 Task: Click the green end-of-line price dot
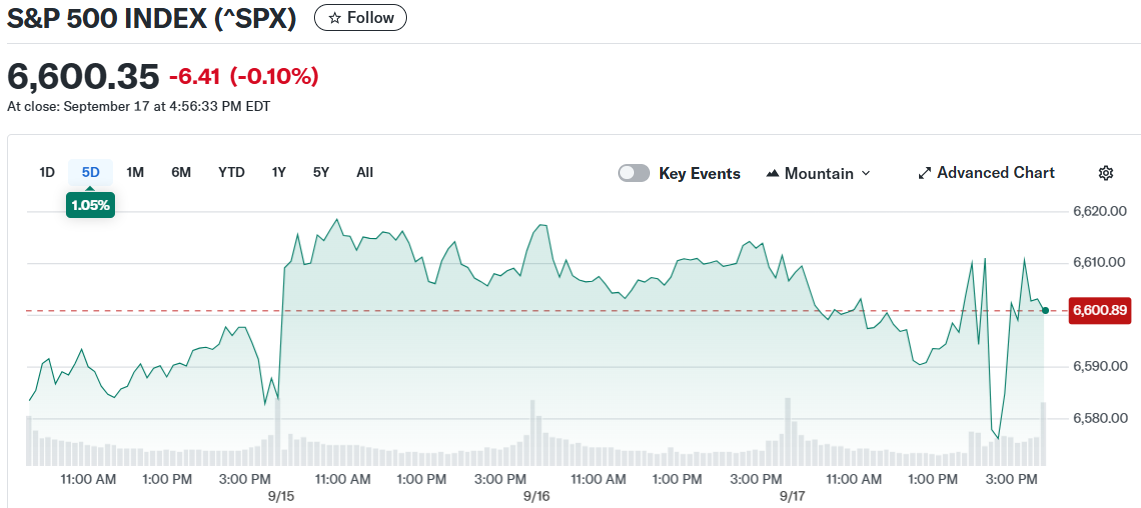1045,311
